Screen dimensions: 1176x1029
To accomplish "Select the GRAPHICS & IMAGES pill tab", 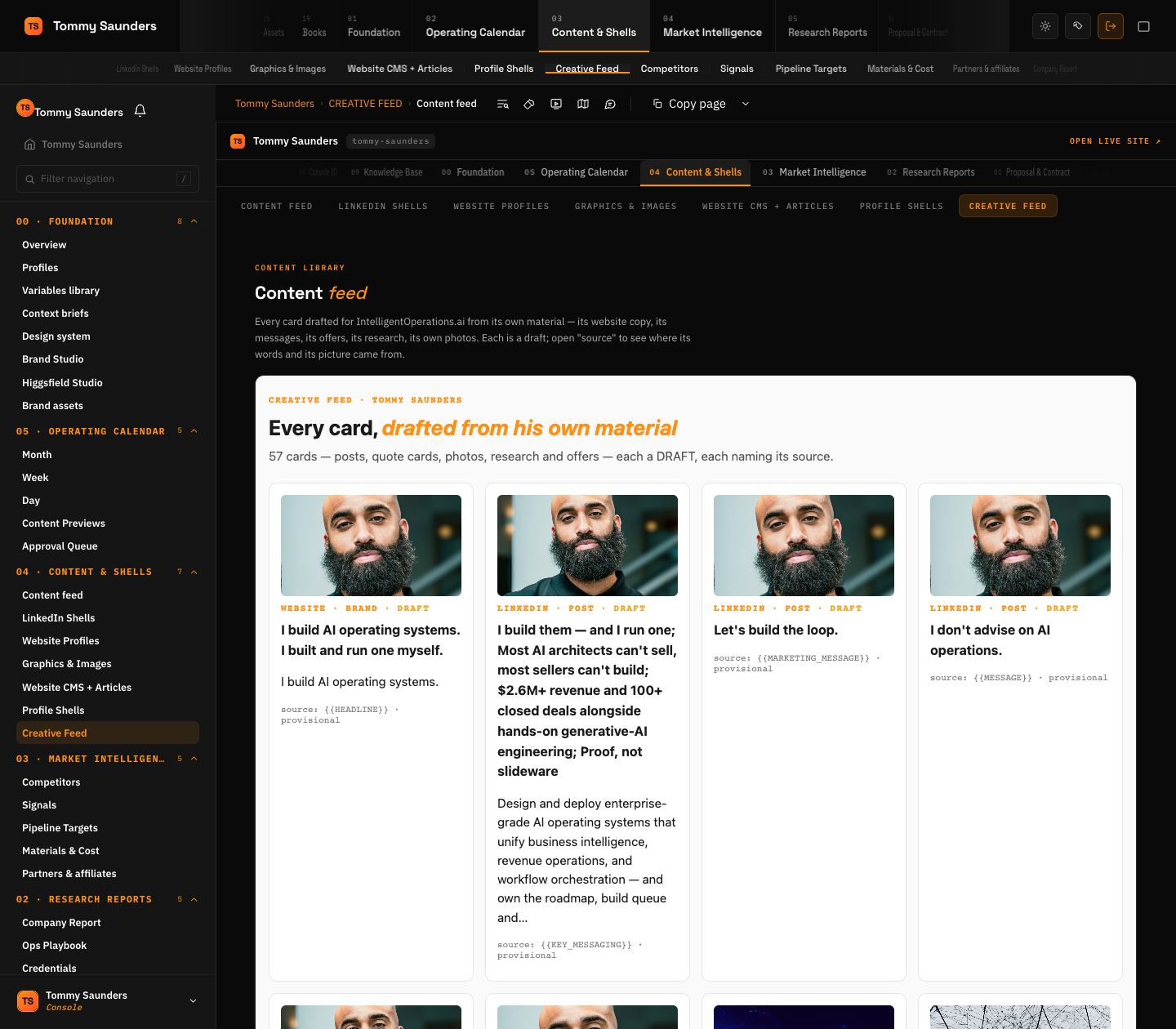I will click(x=626, y=206).
